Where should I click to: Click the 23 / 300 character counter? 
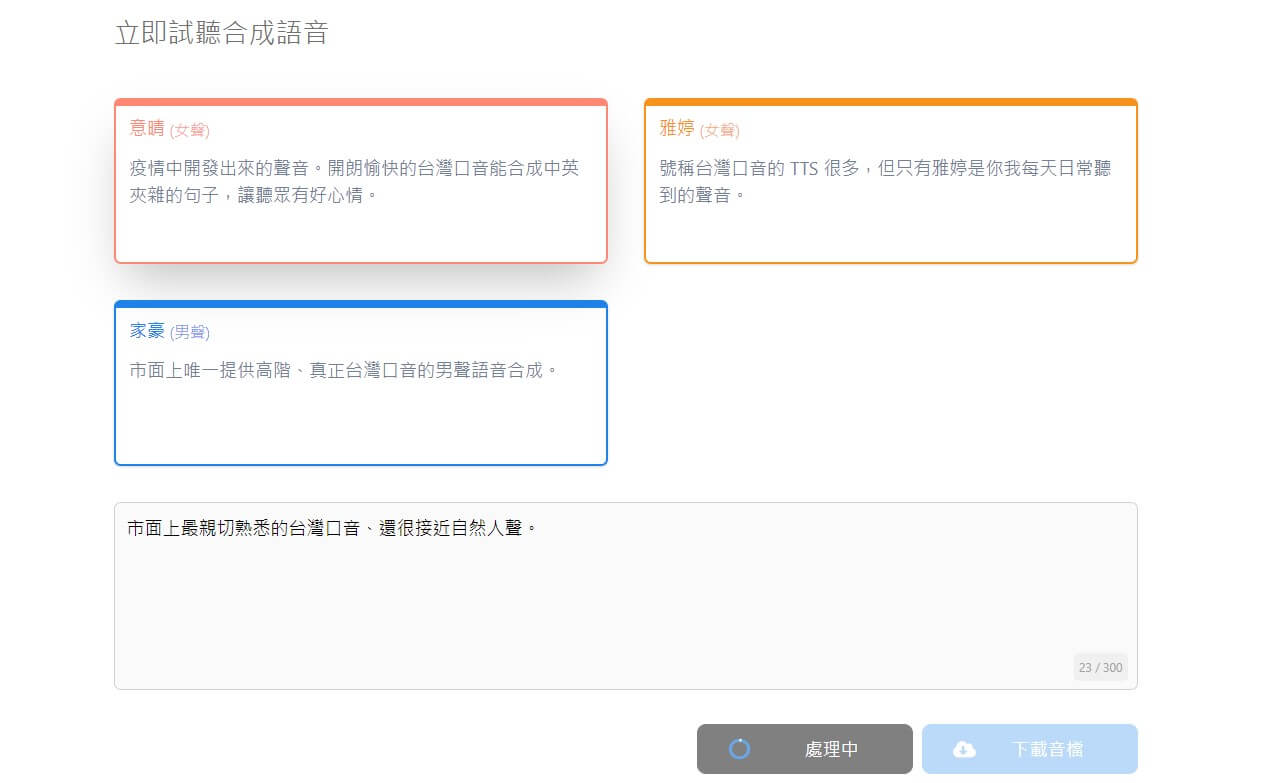point(1100,667)
